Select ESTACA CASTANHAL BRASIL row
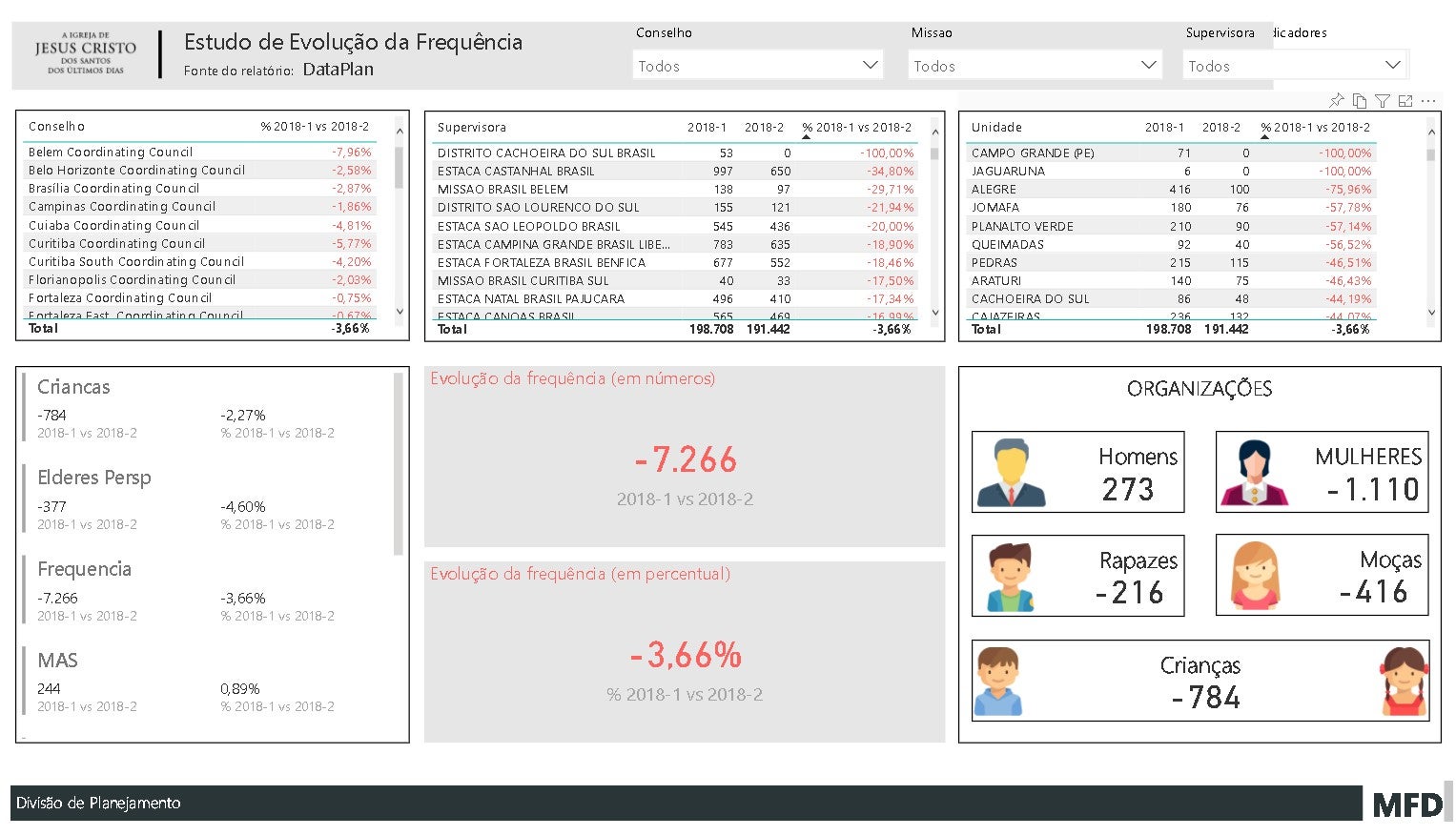The height and width of the screenshot is (835, 1456). point(516,171)
